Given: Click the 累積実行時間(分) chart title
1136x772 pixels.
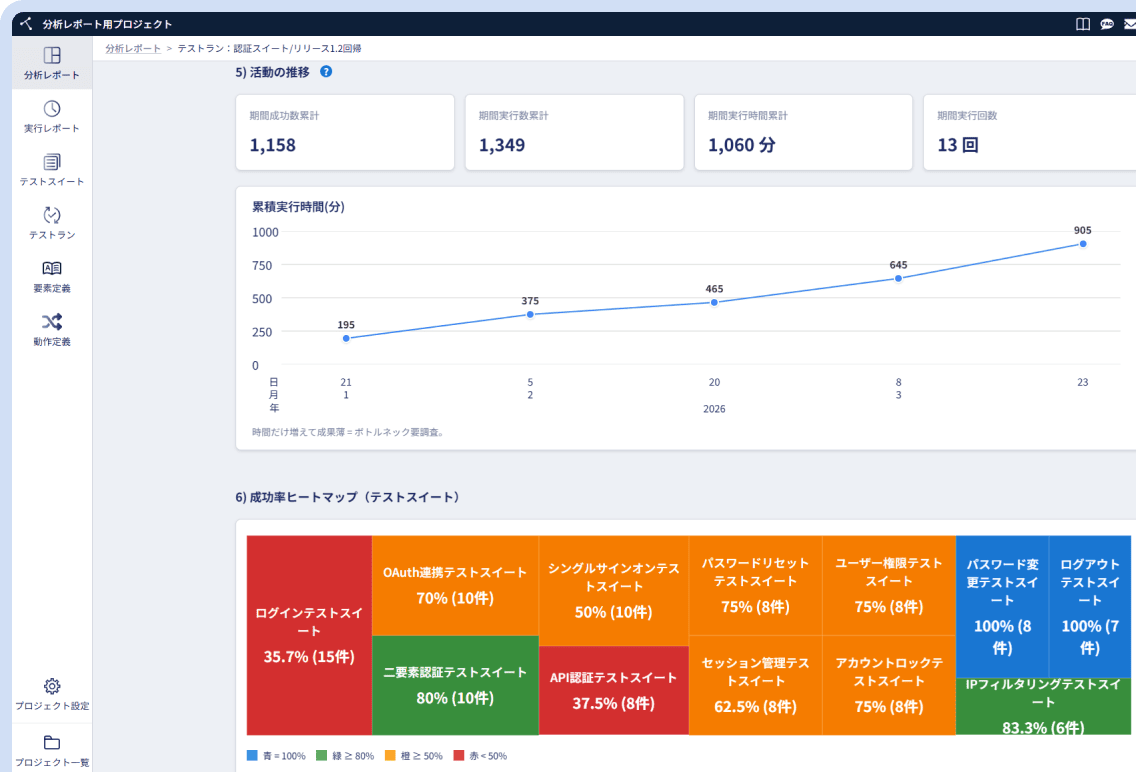Looking at the screenshot, I should [x=298, y=207].
